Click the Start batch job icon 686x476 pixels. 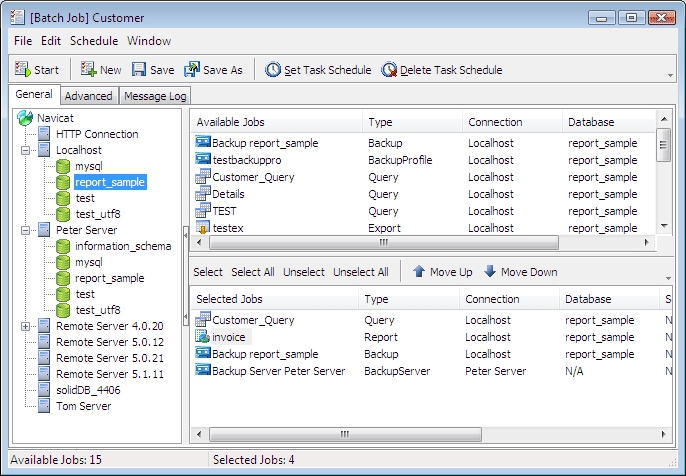click(22, 69)
